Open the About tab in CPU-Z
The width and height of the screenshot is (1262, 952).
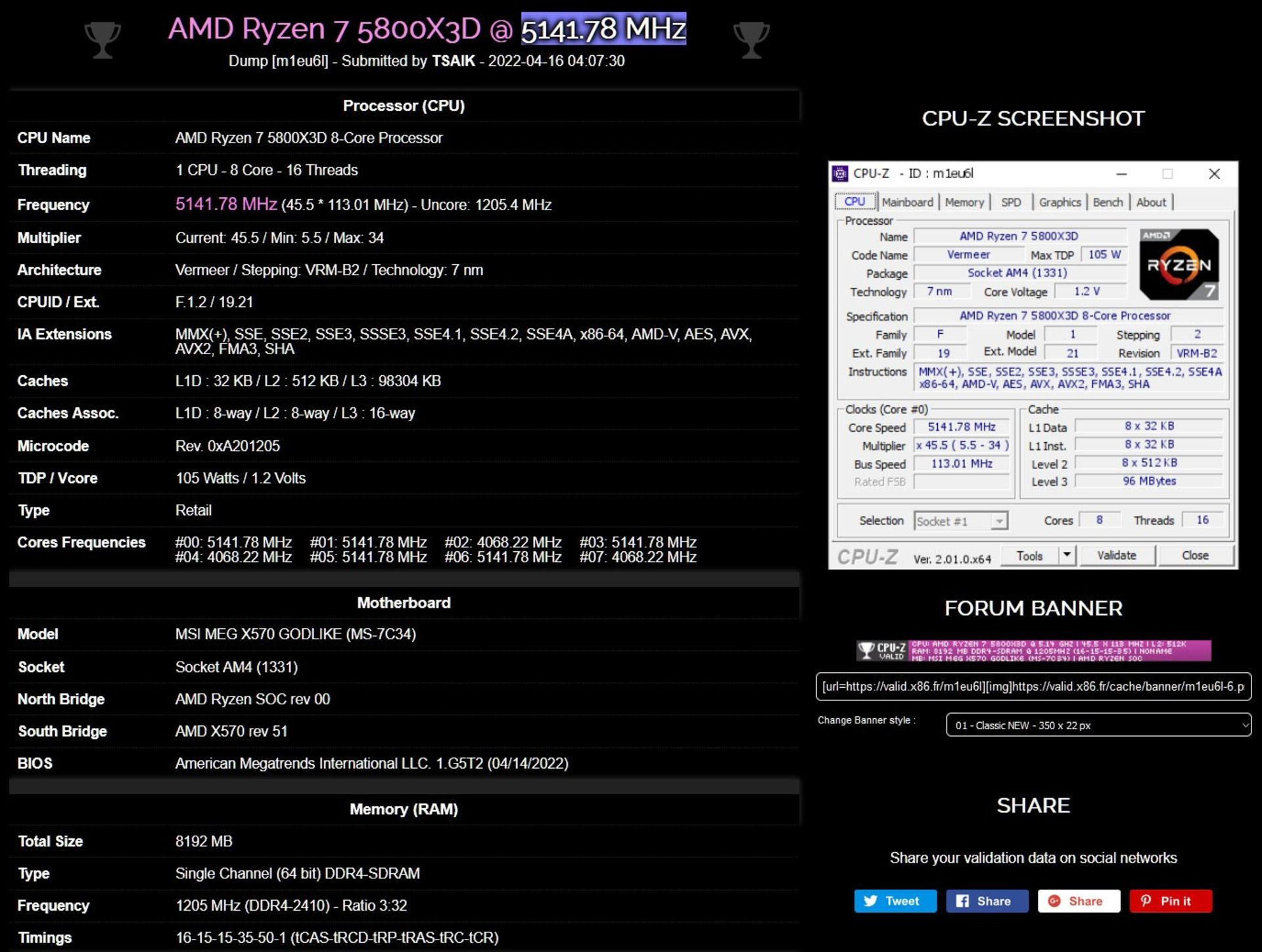1152,202
